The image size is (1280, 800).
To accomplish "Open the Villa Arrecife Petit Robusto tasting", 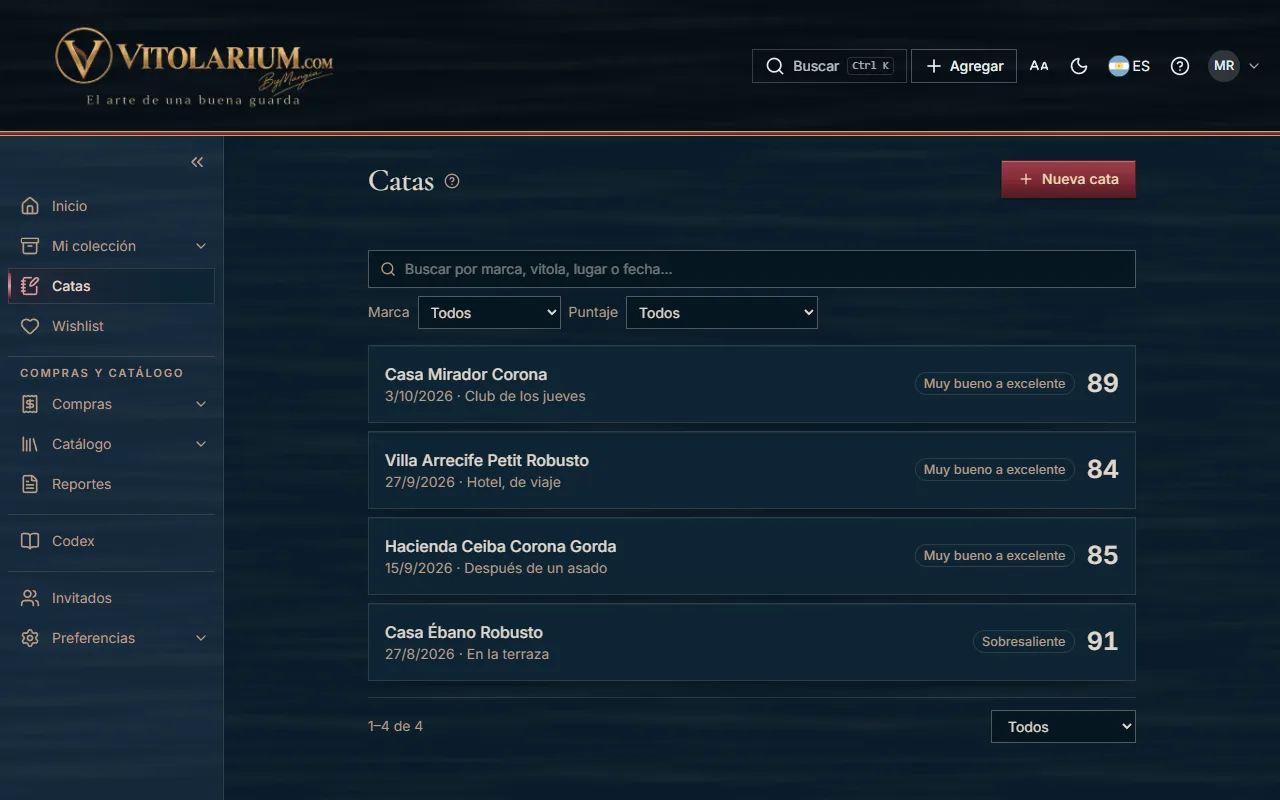I will click(752, 470).
